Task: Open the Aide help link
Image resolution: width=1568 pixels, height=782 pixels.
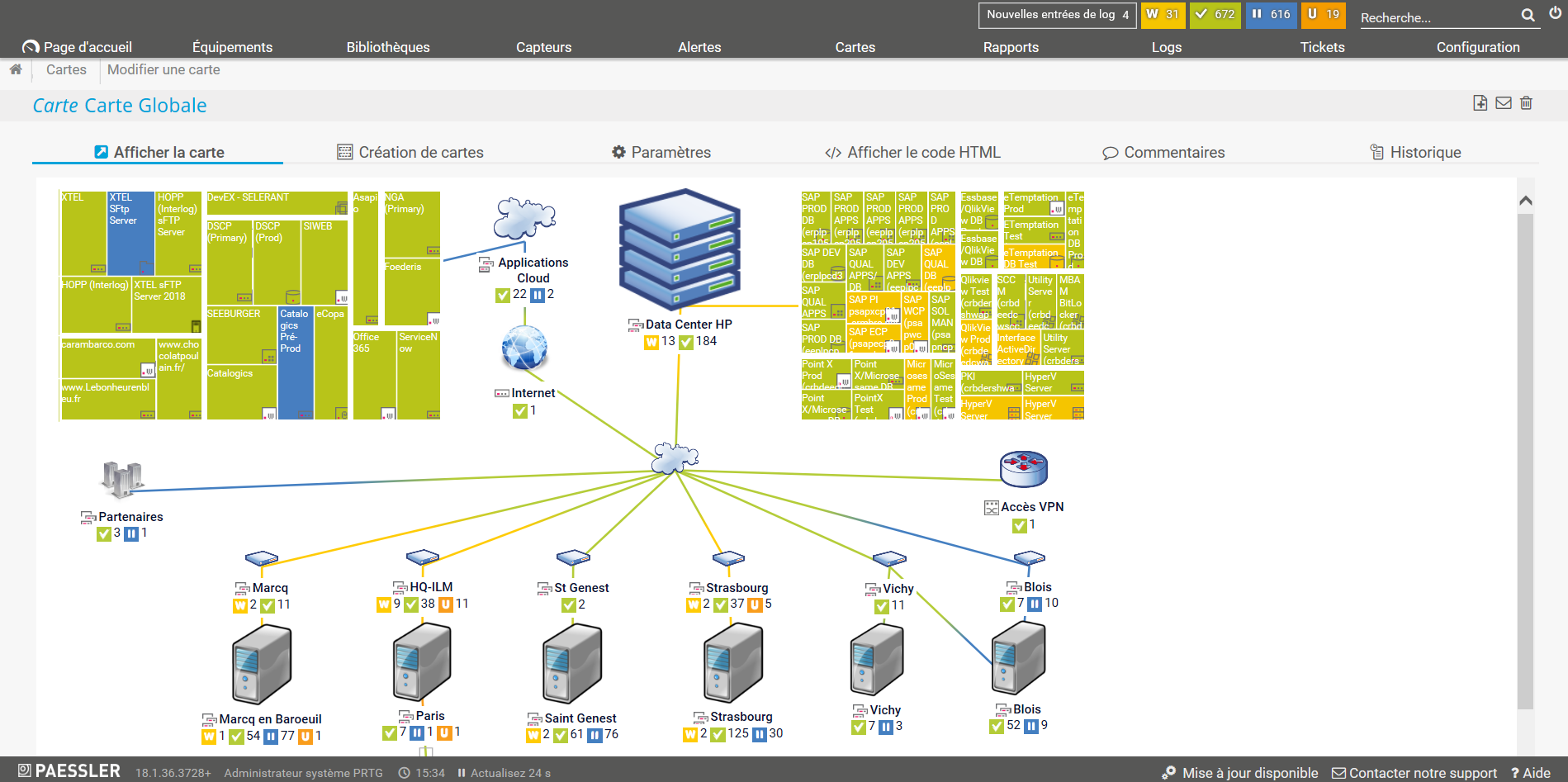Action: 1531,773
